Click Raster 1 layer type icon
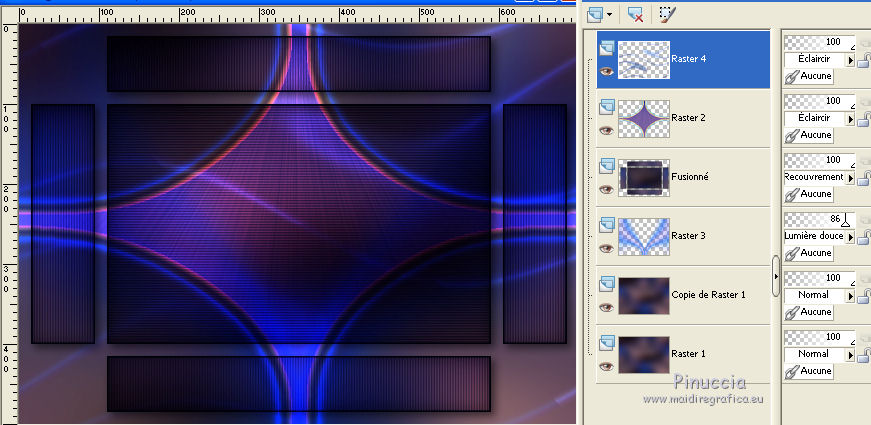 click(x=607, y=343)
